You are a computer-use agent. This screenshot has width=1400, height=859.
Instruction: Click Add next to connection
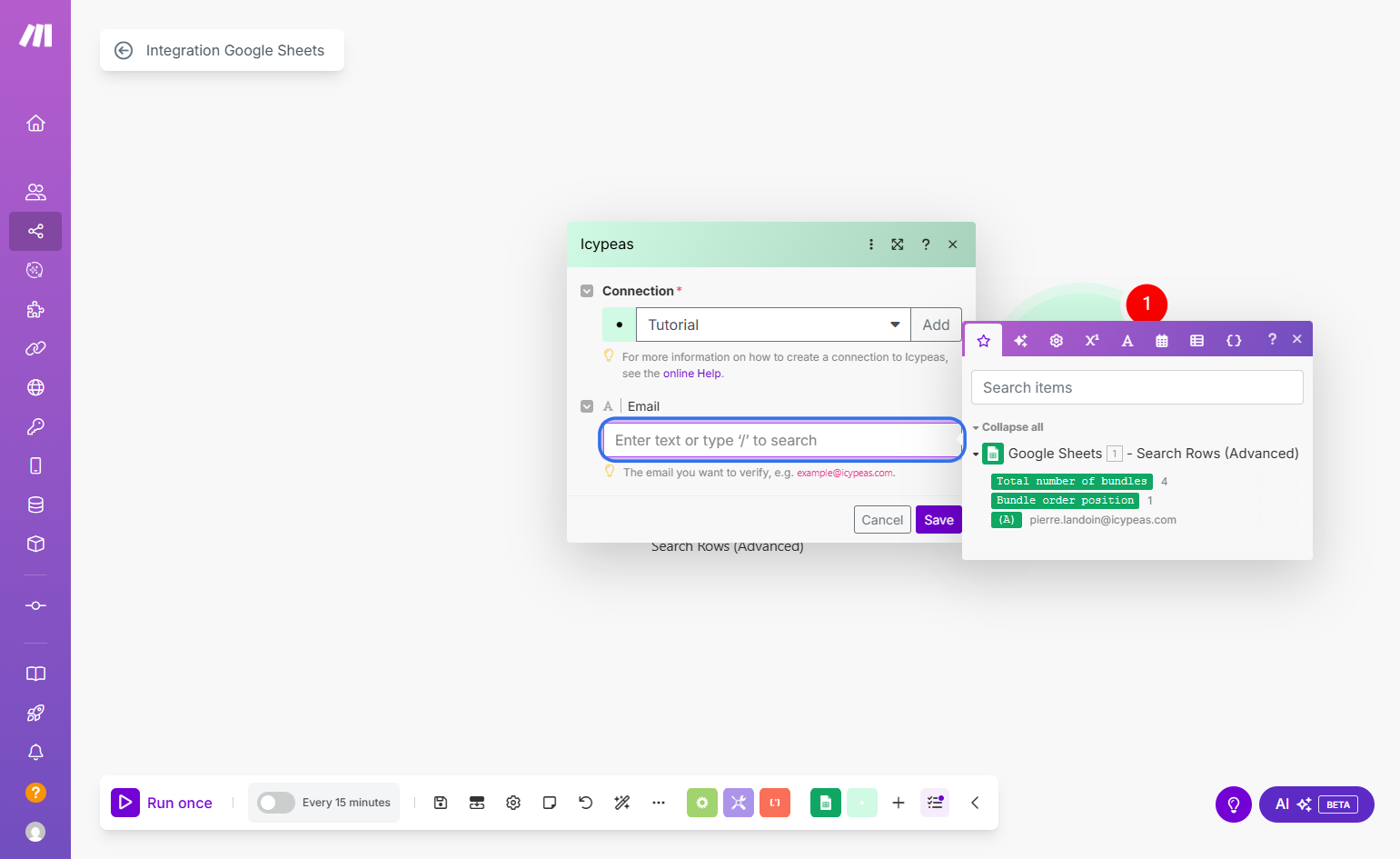[936, 325]
